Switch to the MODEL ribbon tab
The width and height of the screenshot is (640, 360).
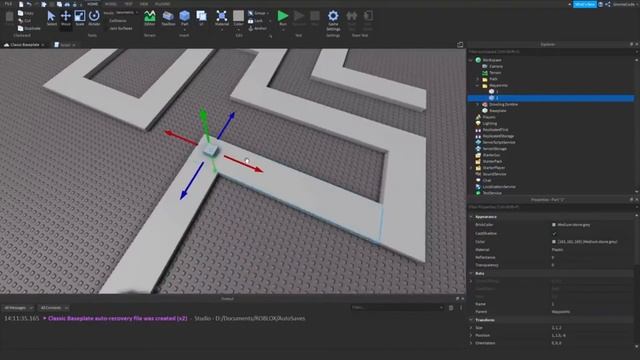(x=111, y=4)
